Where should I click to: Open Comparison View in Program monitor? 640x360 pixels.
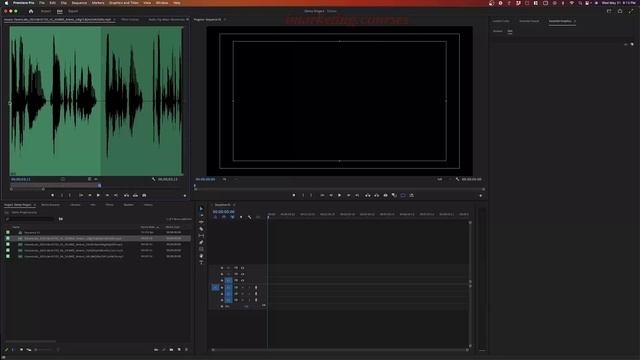tap(394, 196)
